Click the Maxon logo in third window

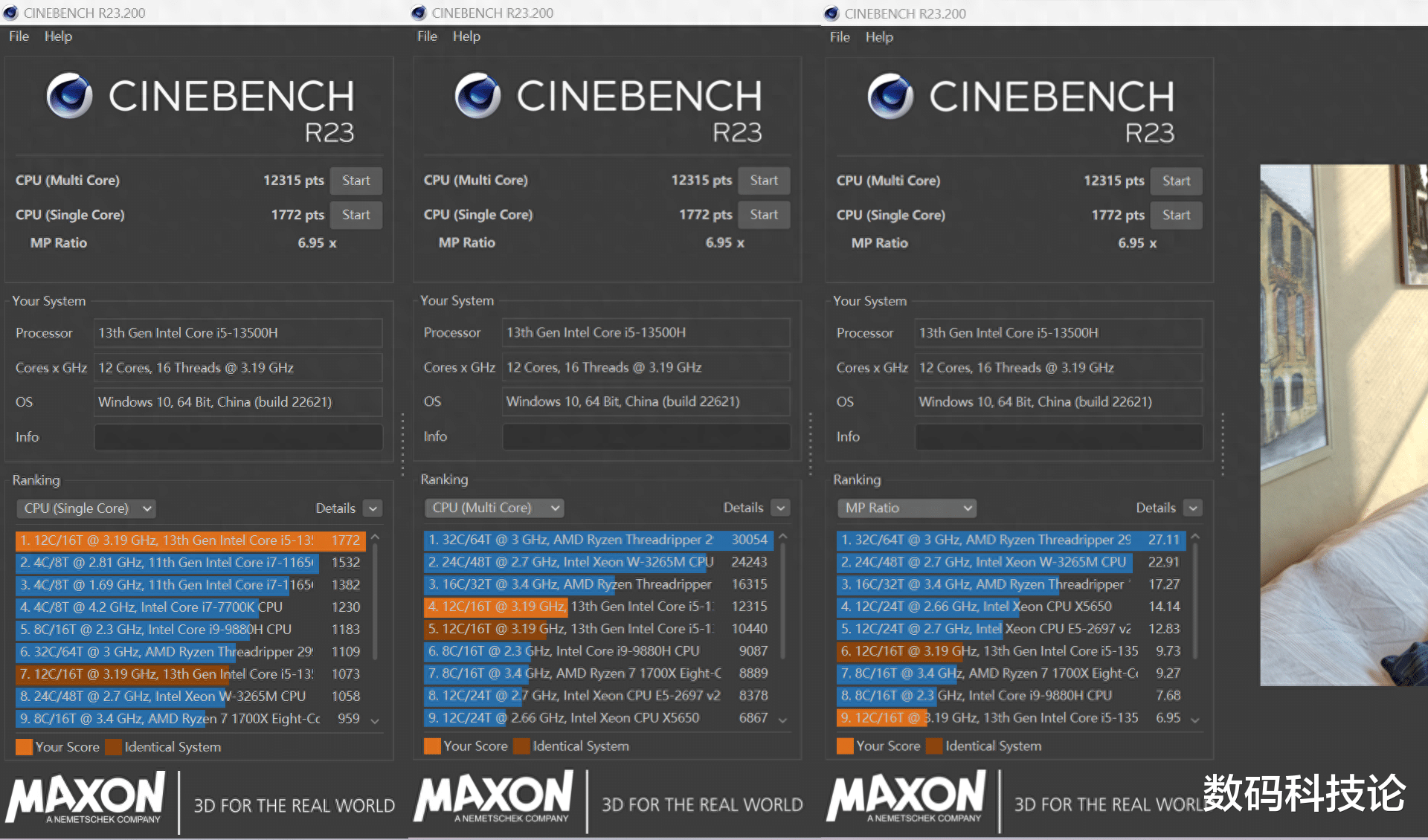click(906, 797)
